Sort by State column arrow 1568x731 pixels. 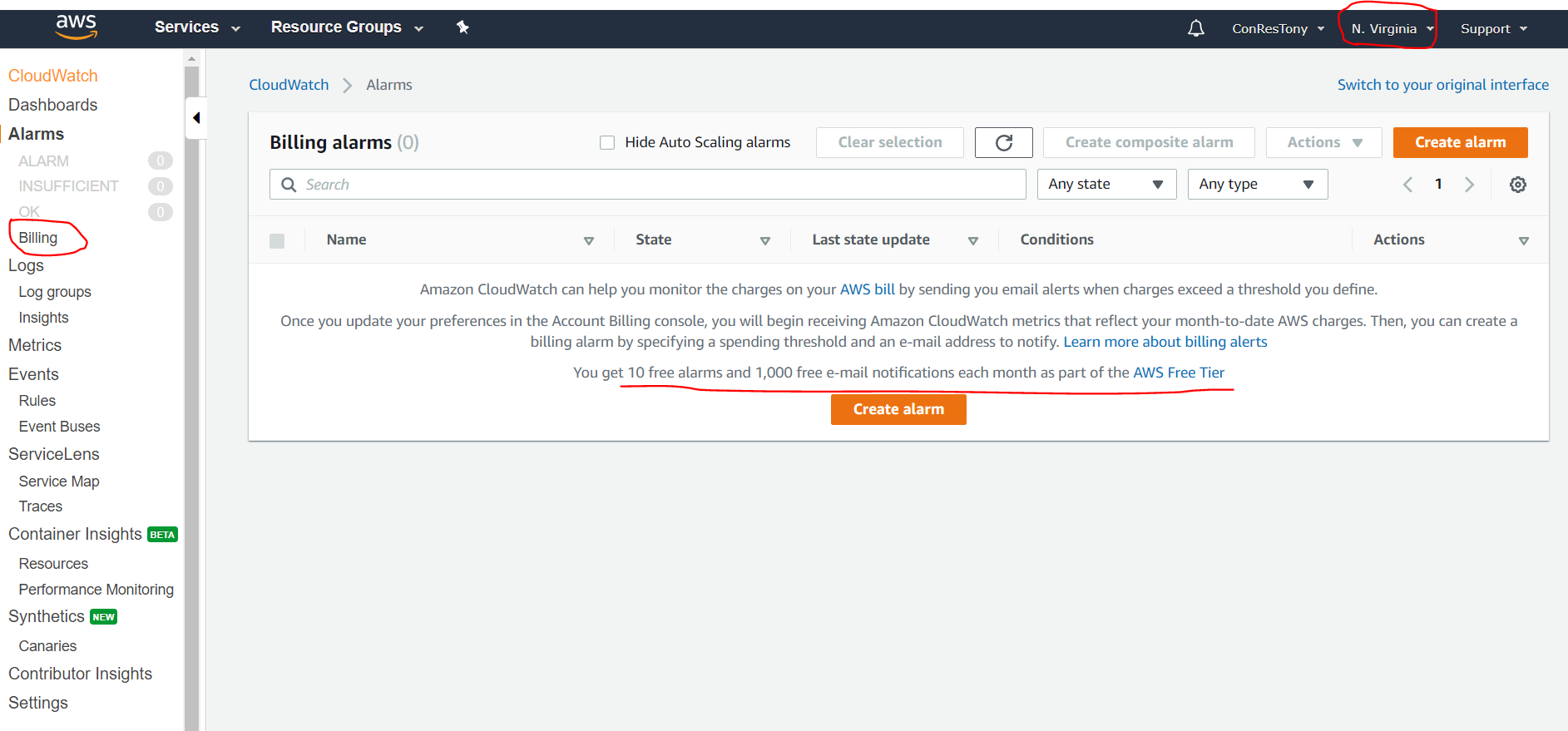[x=764, y=240]
